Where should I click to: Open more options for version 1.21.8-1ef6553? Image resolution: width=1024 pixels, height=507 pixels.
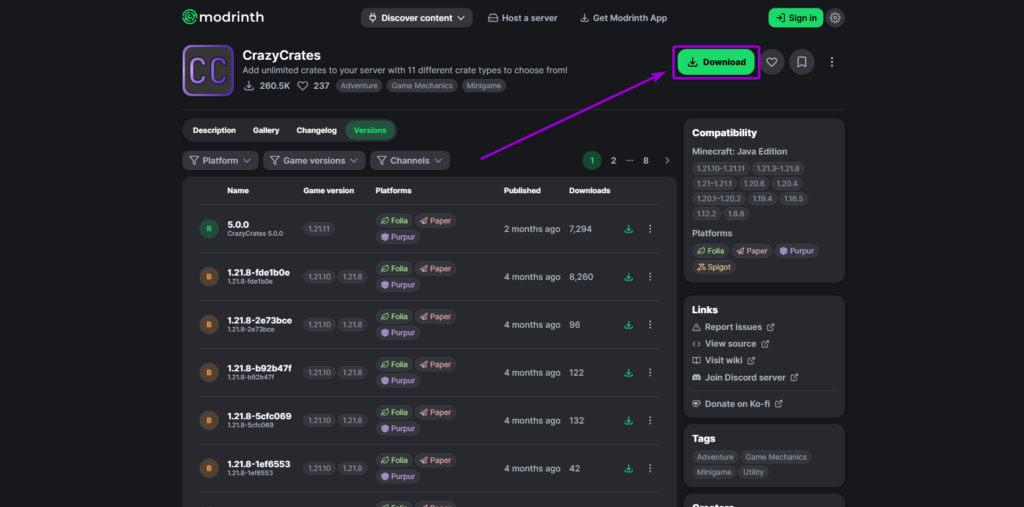click(x=650, y=468)
